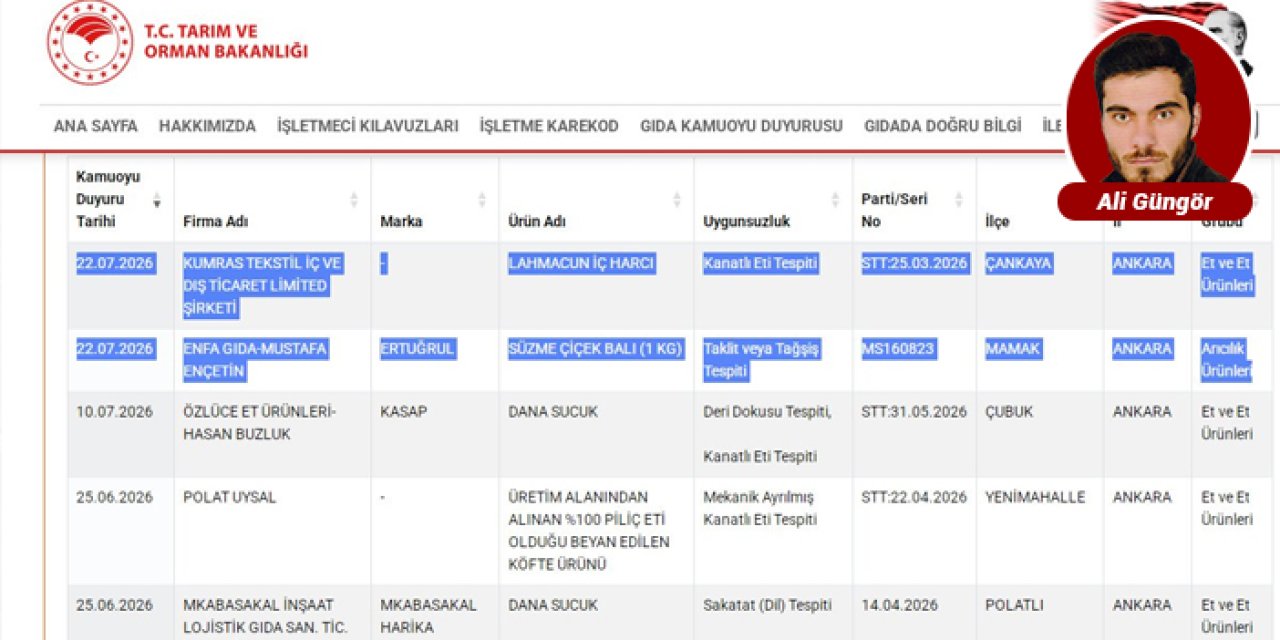Go to İŞLETMECİ KILAVUZLARI page
This screenshot has height=640, width=1280.
point(368,126)
